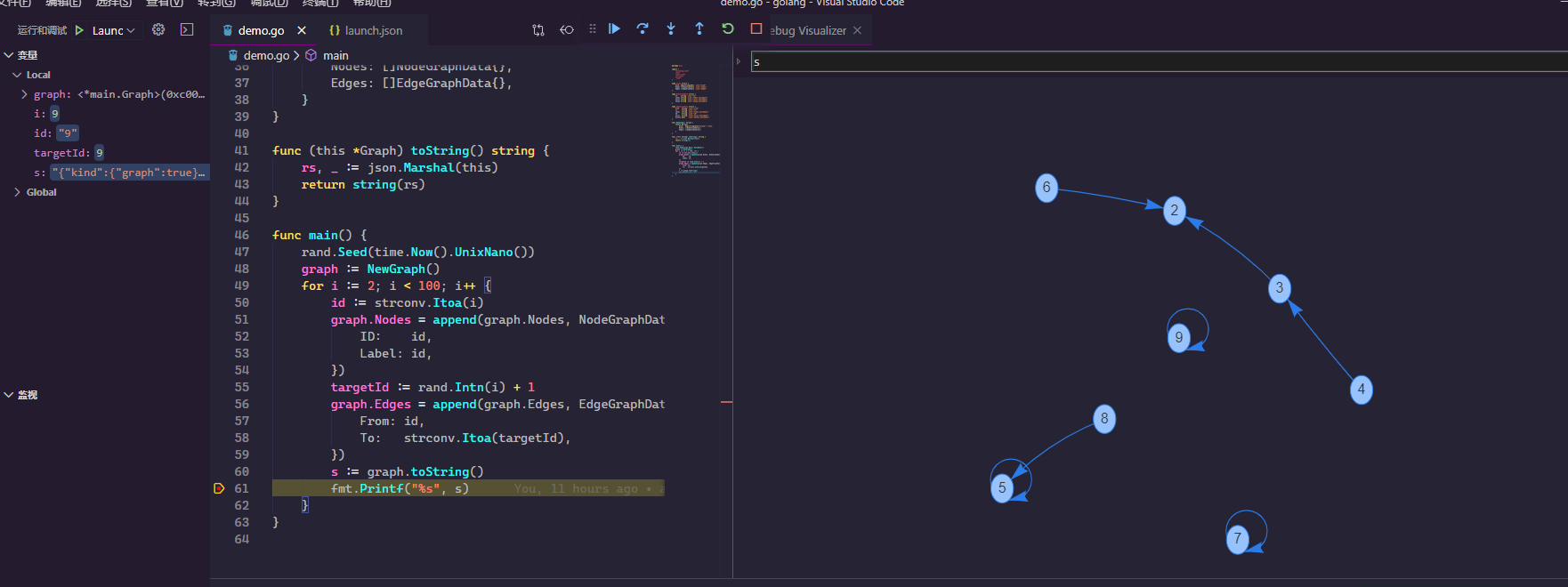Click the open changes compare icon

click(538, 29)
